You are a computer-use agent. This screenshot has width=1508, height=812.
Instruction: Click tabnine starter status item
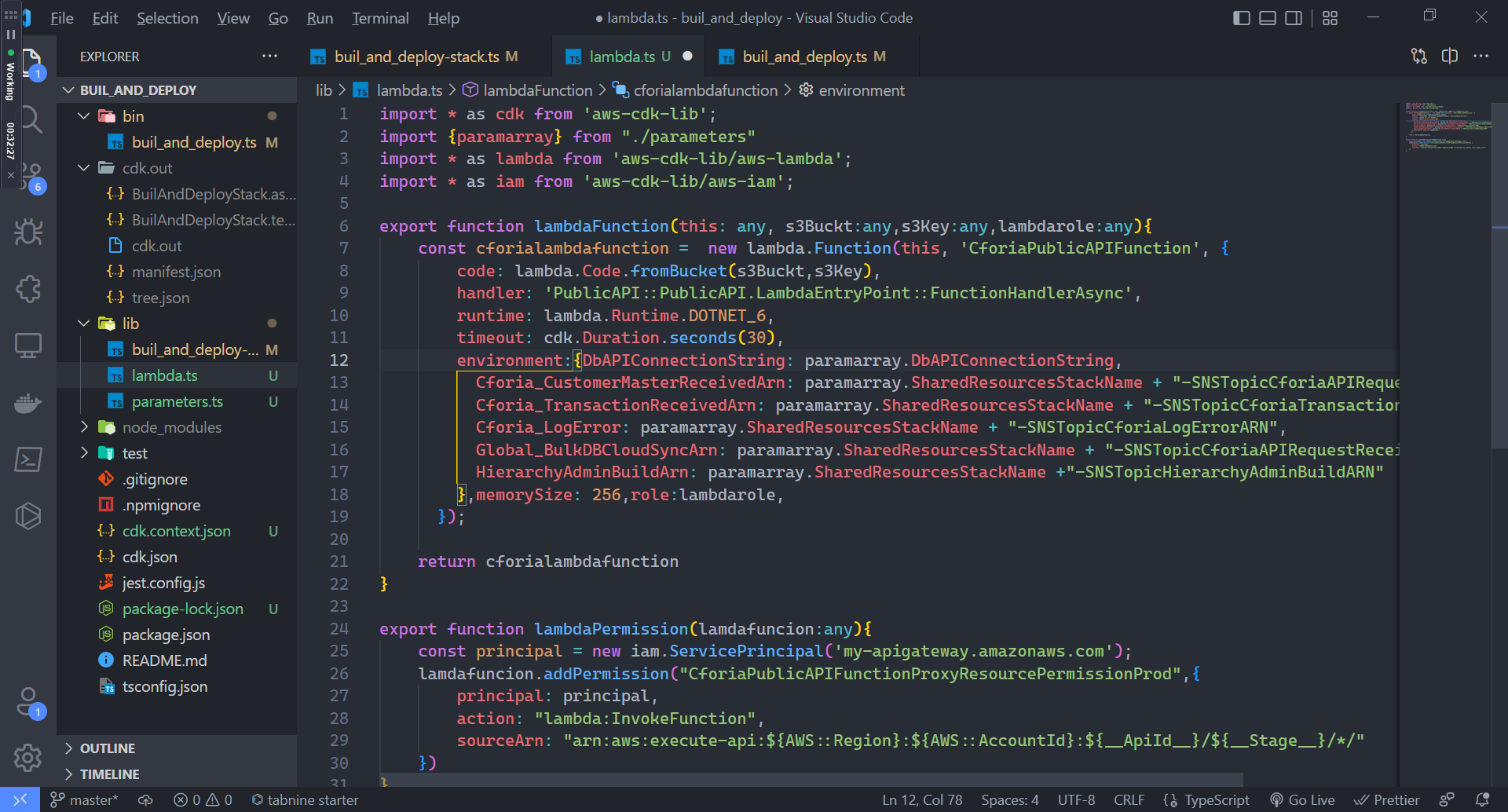(x=305, y=799)
